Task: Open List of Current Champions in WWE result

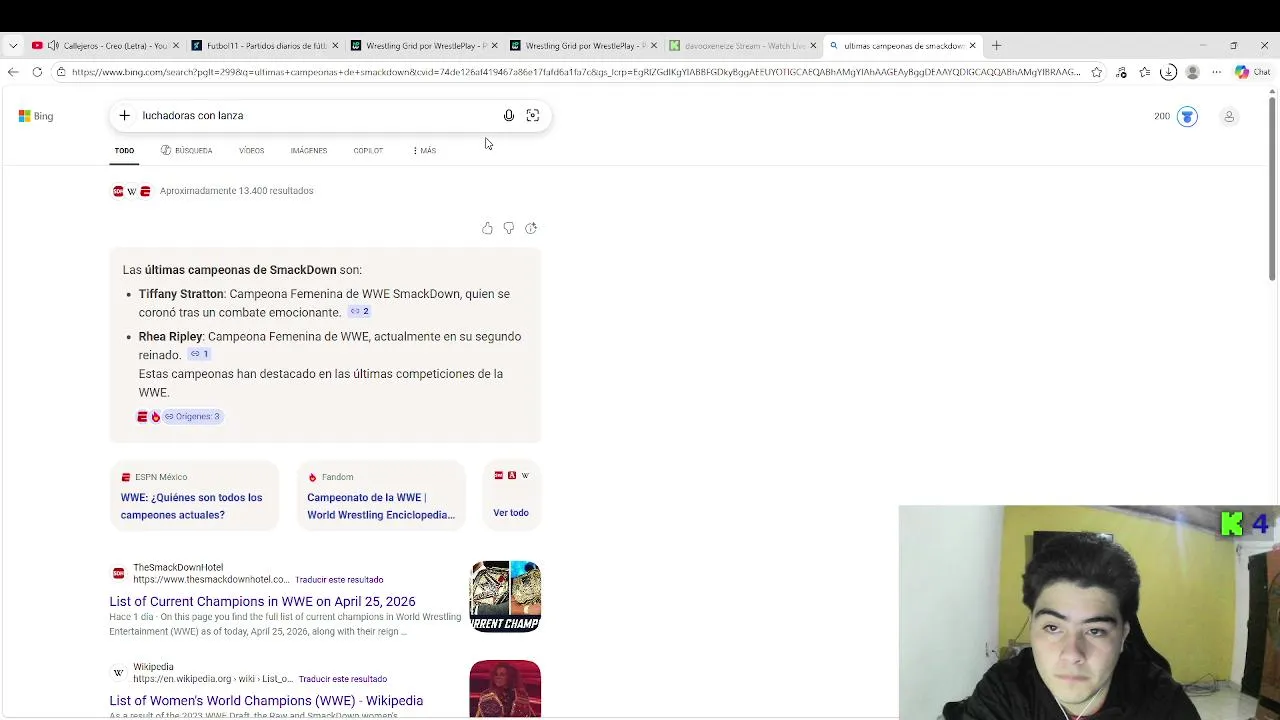Action: (262, 601)
